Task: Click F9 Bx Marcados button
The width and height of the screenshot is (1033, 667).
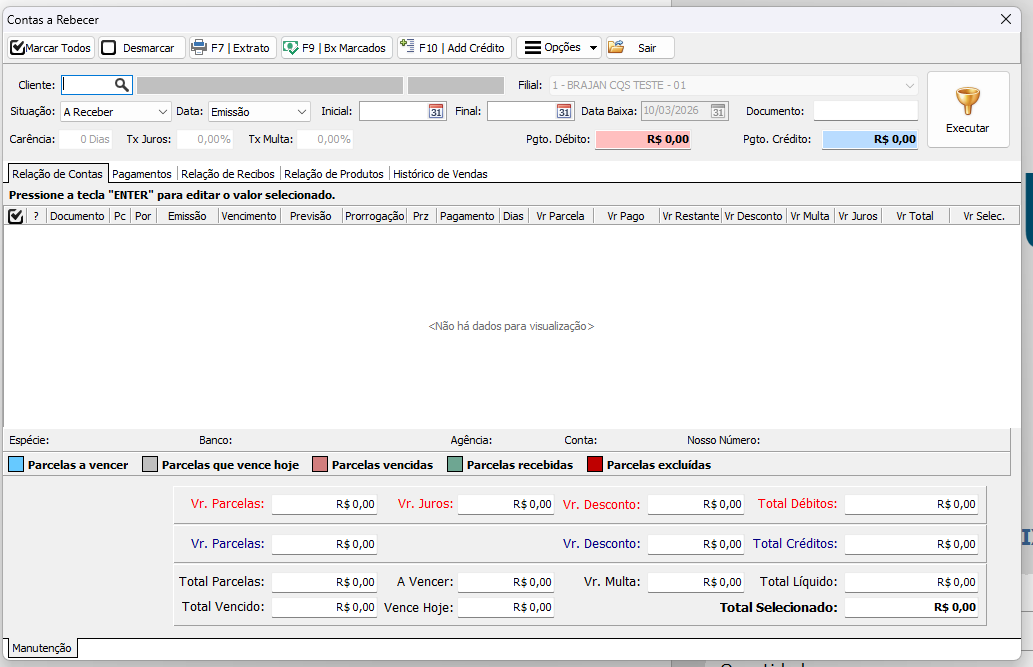Action: [335, 48]
